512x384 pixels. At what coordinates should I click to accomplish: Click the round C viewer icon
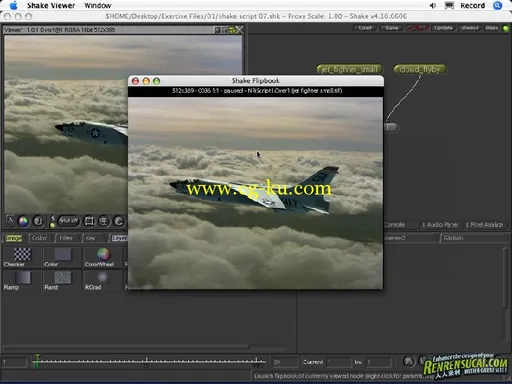point(119,221)
